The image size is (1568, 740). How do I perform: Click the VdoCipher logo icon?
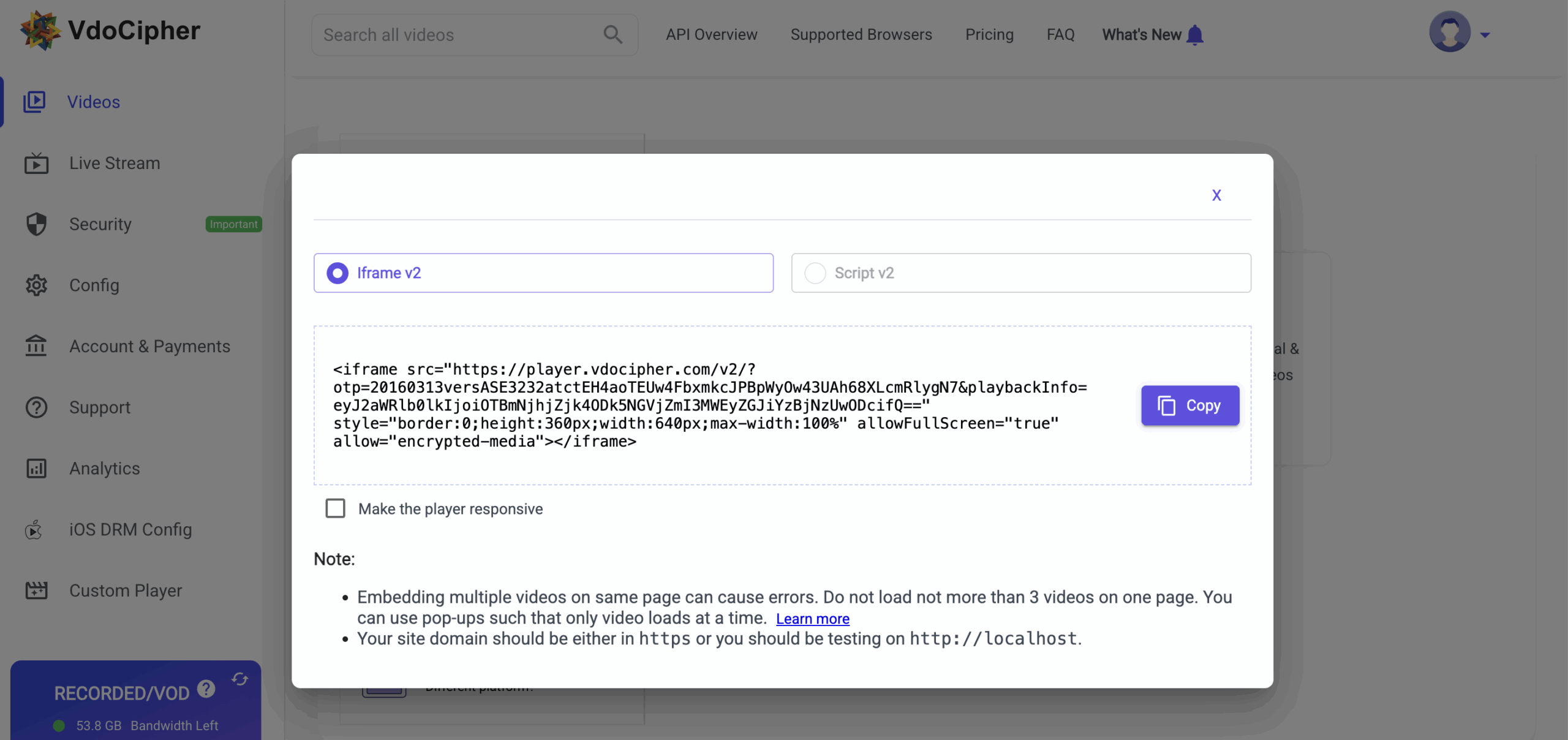point(40,31)
